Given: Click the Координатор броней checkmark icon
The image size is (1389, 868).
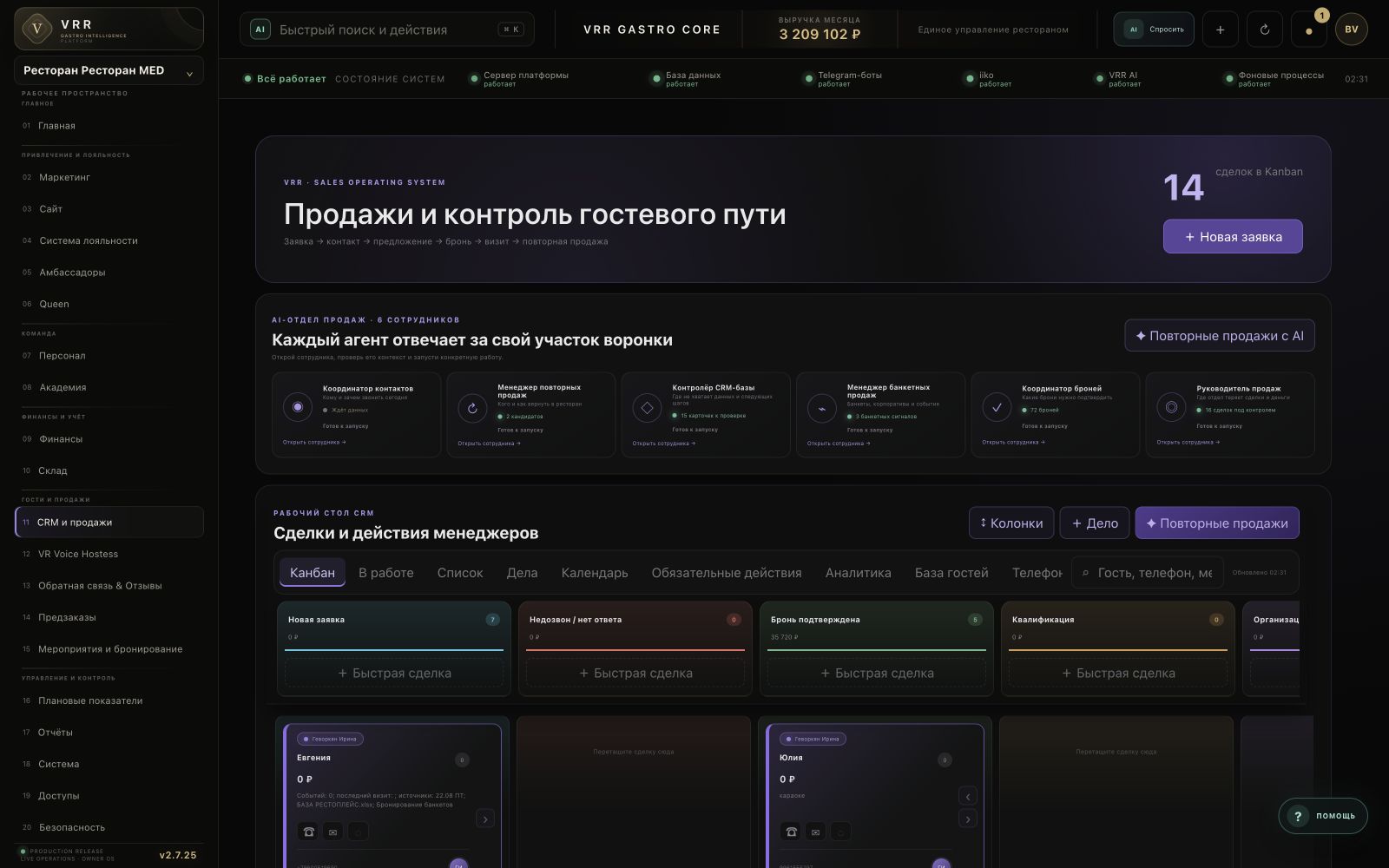Looking at the screenshot, I should [997, 407].
